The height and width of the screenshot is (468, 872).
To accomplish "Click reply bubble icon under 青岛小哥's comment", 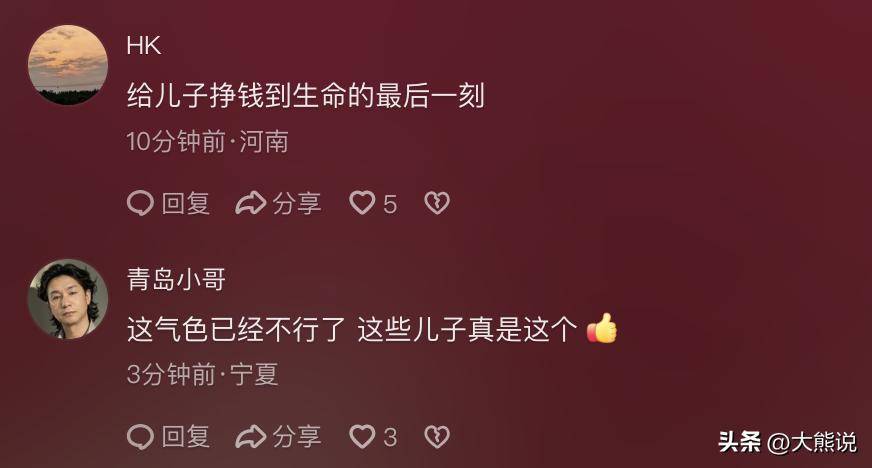I will (x=140, y=437).
